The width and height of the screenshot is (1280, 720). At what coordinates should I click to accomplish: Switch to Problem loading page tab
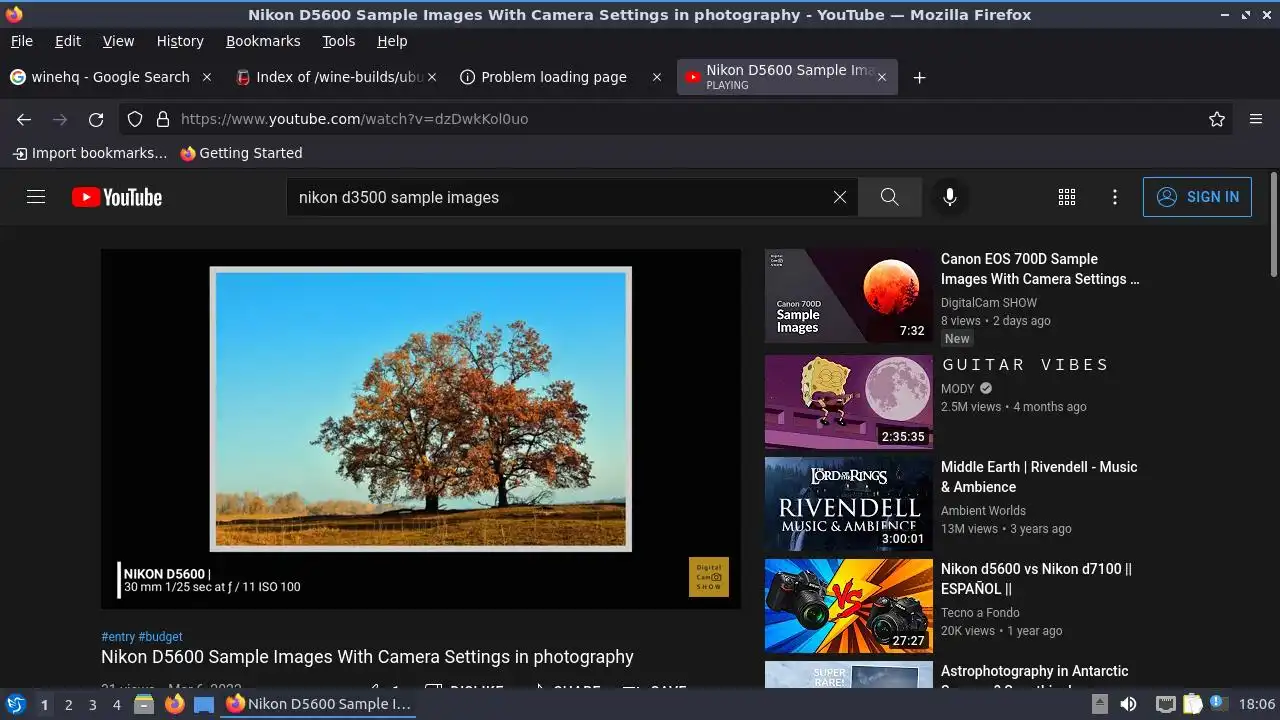pyautogui.click(x=562, y=77)
